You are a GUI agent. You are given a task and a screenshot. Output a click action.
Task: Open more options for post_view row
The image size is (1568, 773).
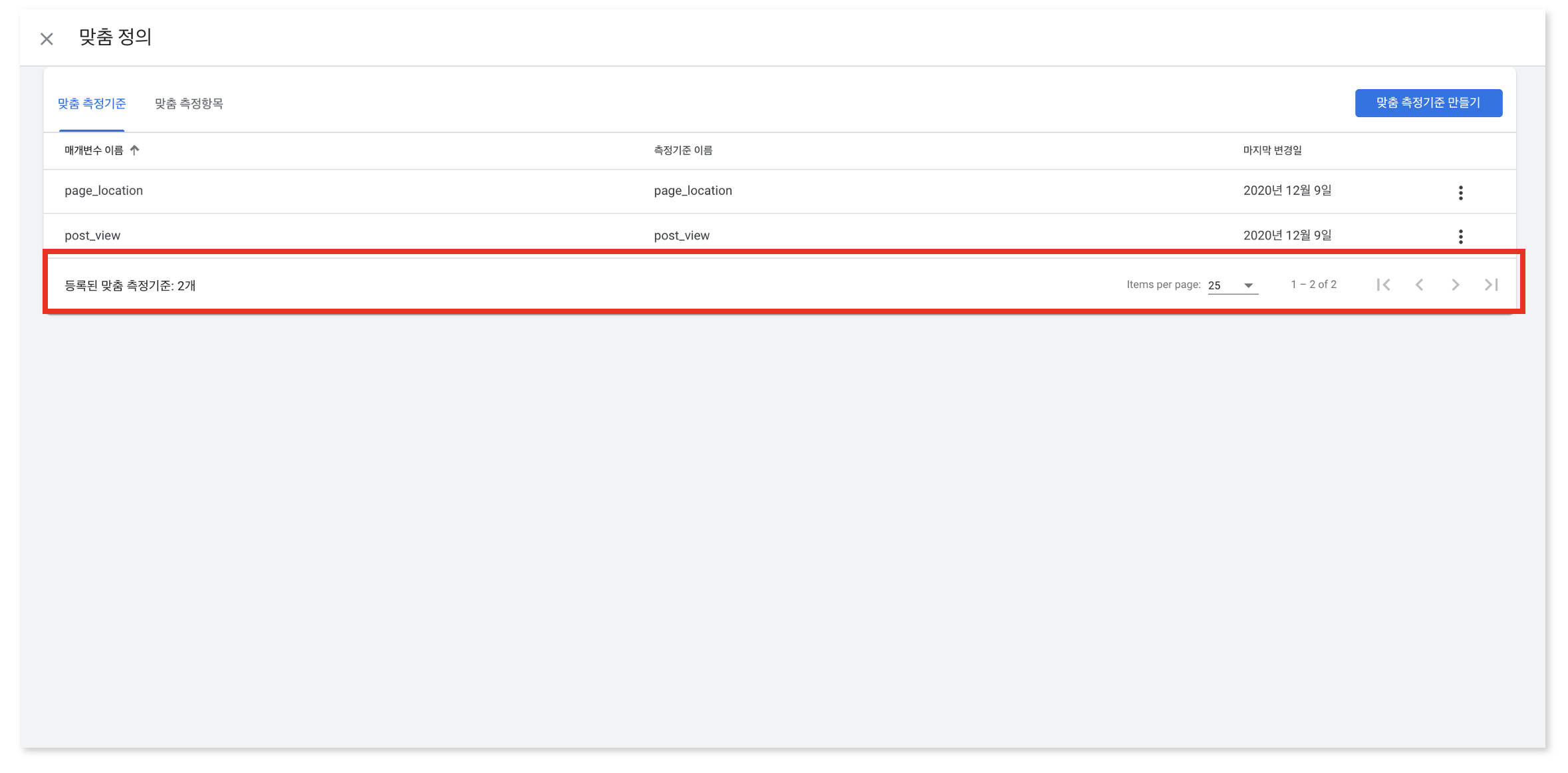coord(1460,237)
